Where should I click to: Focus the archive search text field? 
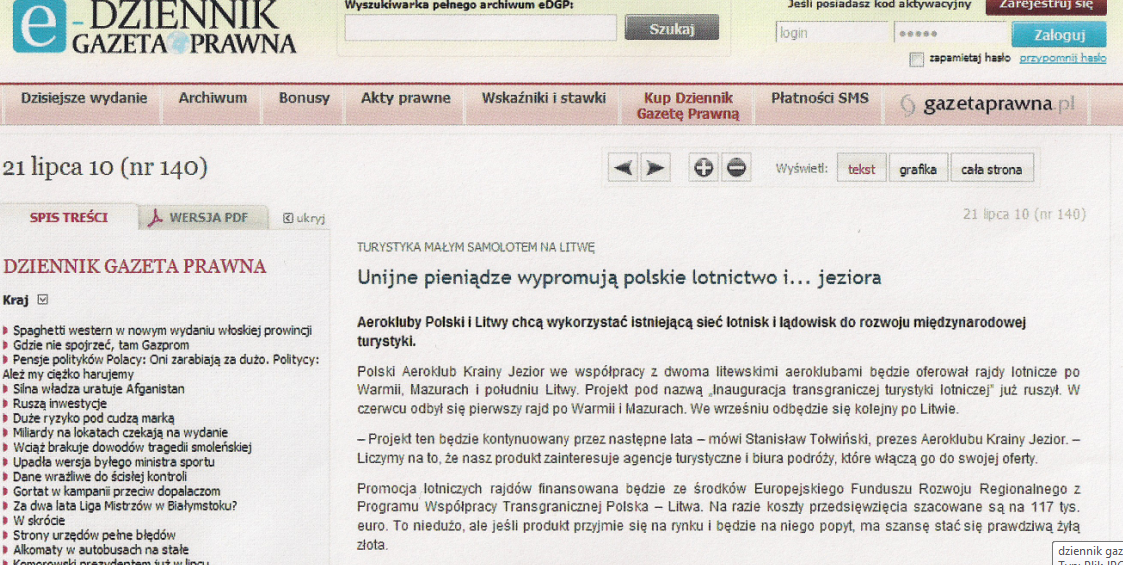pos(480,28)
